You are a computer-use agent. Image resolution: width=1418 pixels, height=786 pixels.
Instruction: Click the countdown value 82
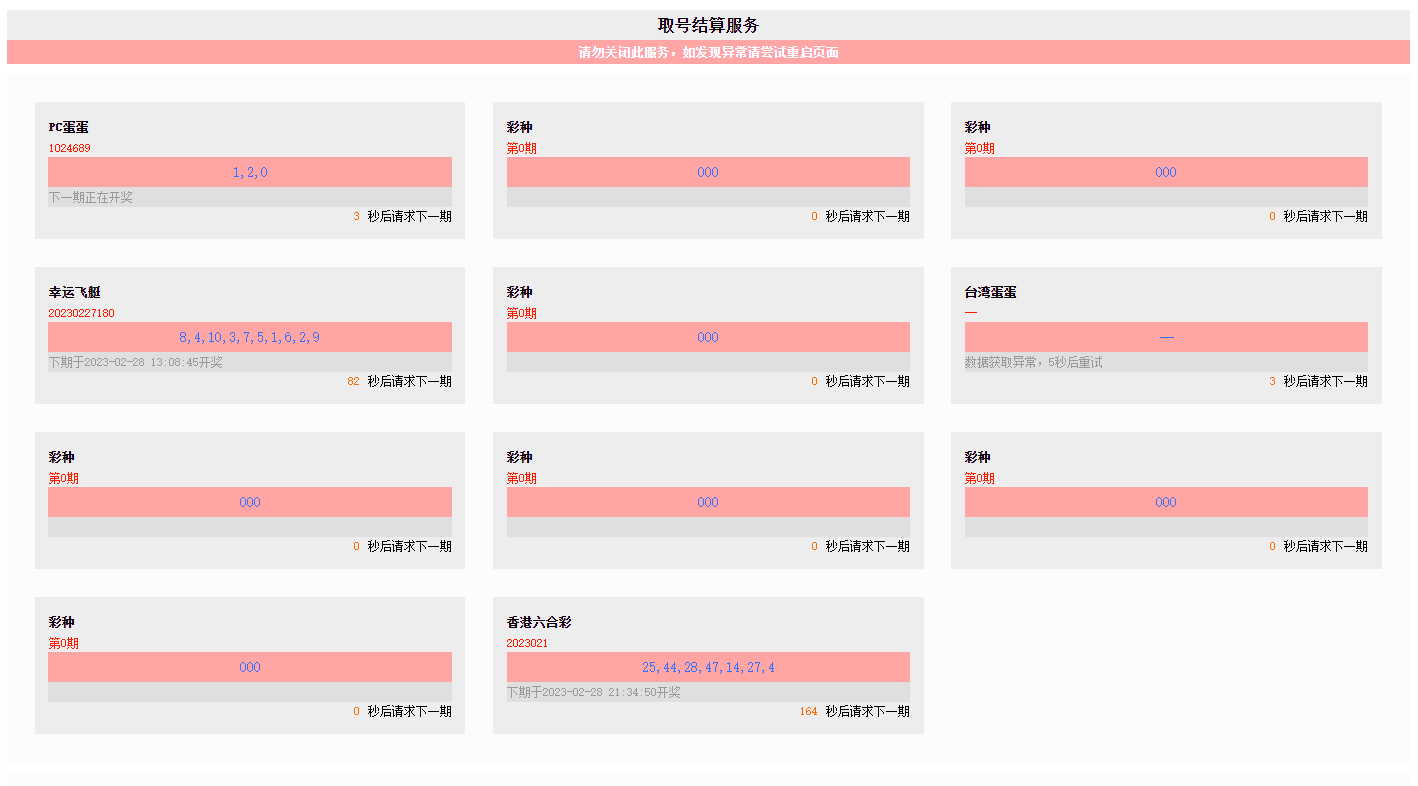353,381
